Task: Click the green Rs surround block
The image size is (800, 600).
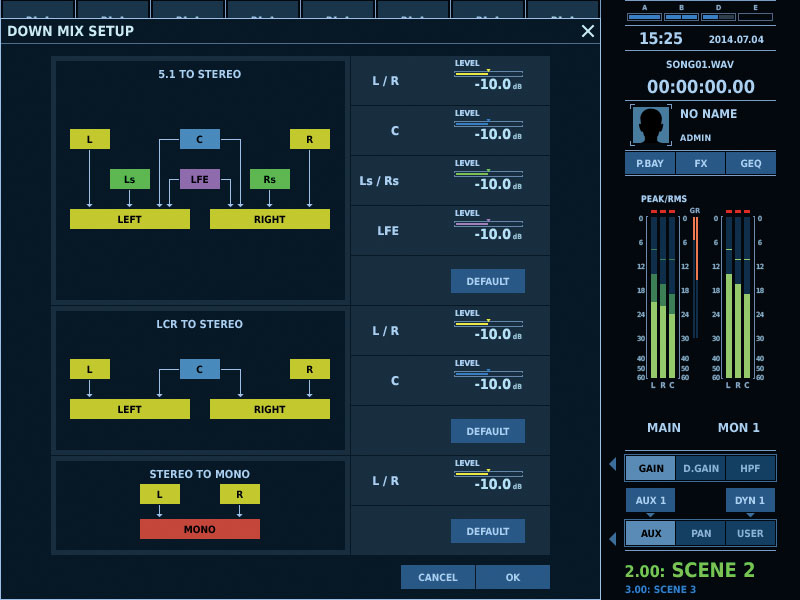Action: pos(270,179)
